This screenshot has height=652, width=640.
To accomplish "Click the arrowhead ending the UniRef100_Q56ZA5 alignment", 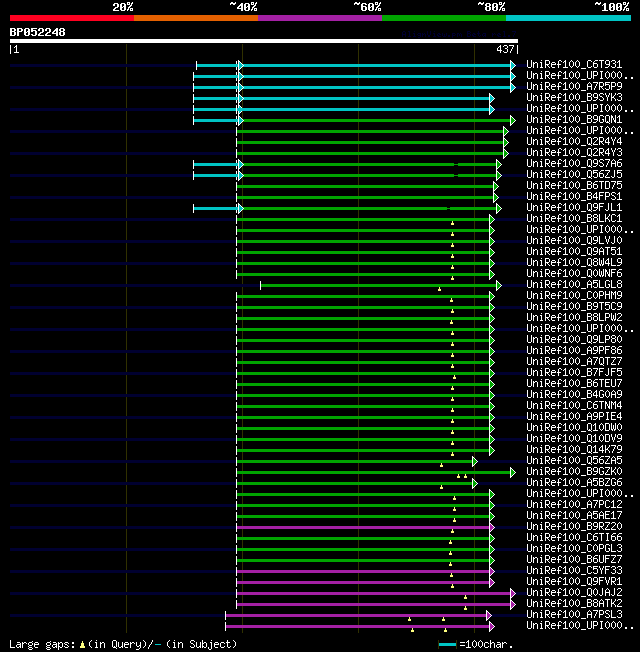I will point(475,462).
